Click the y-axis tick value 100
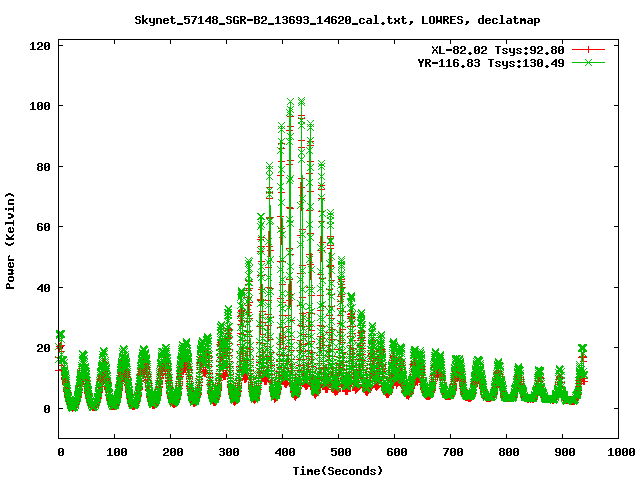Screen dimensions: 640x480 click(x=40, y=106)
